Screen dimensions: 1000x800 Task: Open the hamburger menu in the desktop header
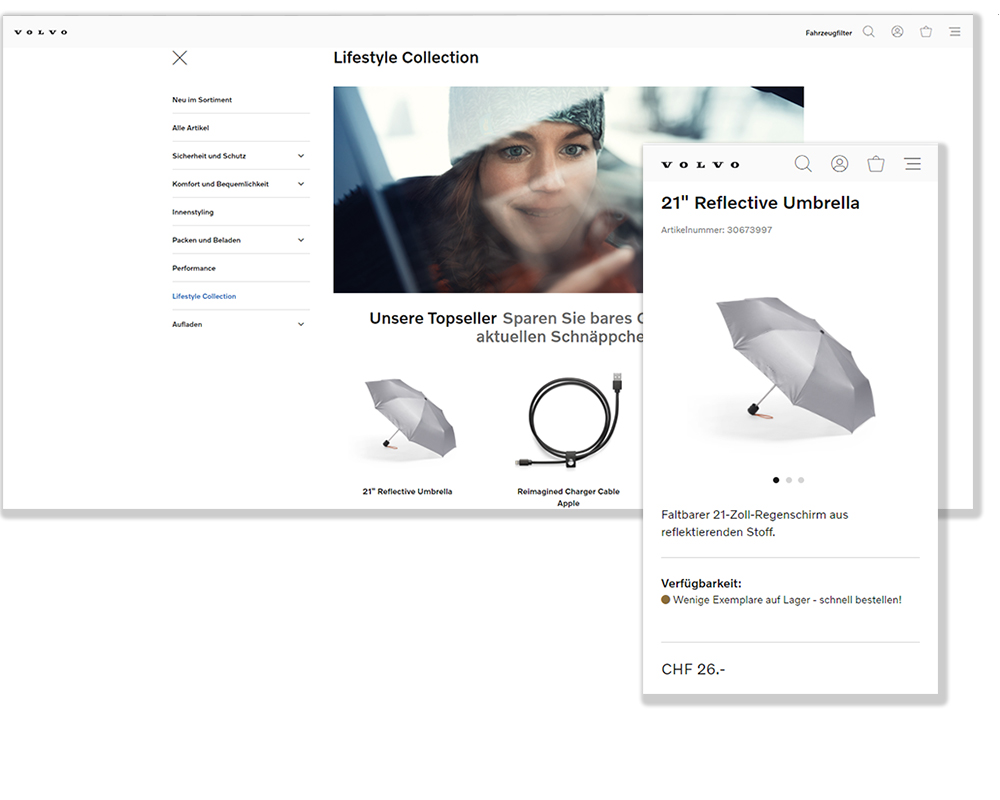[955, 32]
